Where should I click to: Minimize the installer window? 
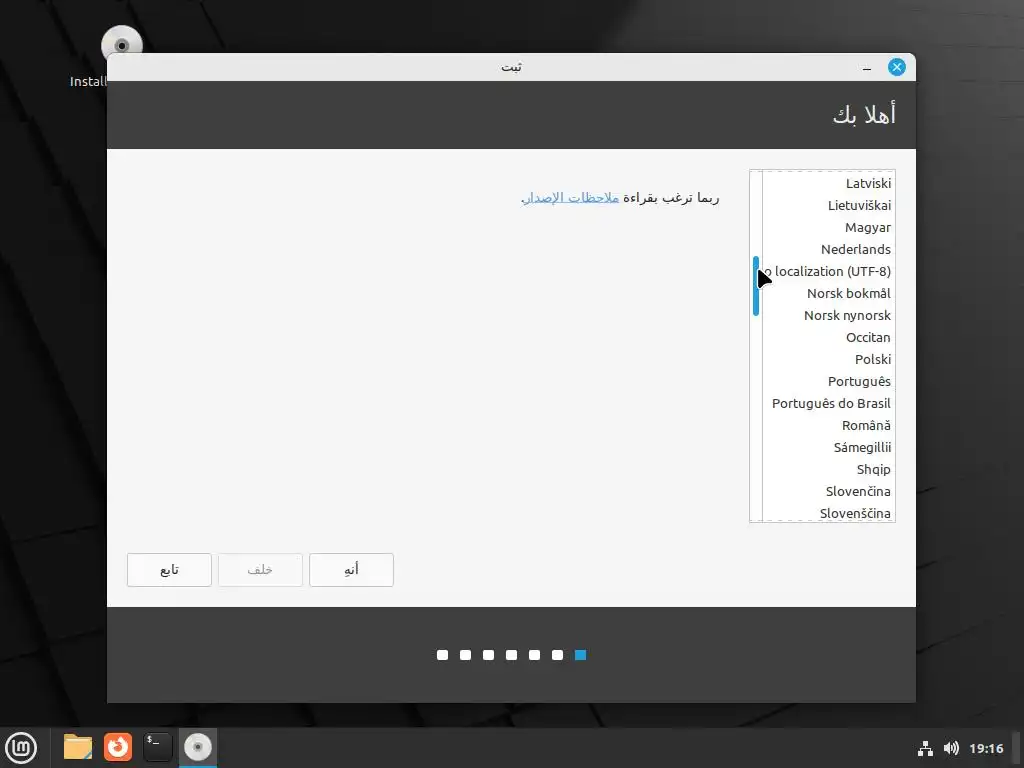coord(867,67)
